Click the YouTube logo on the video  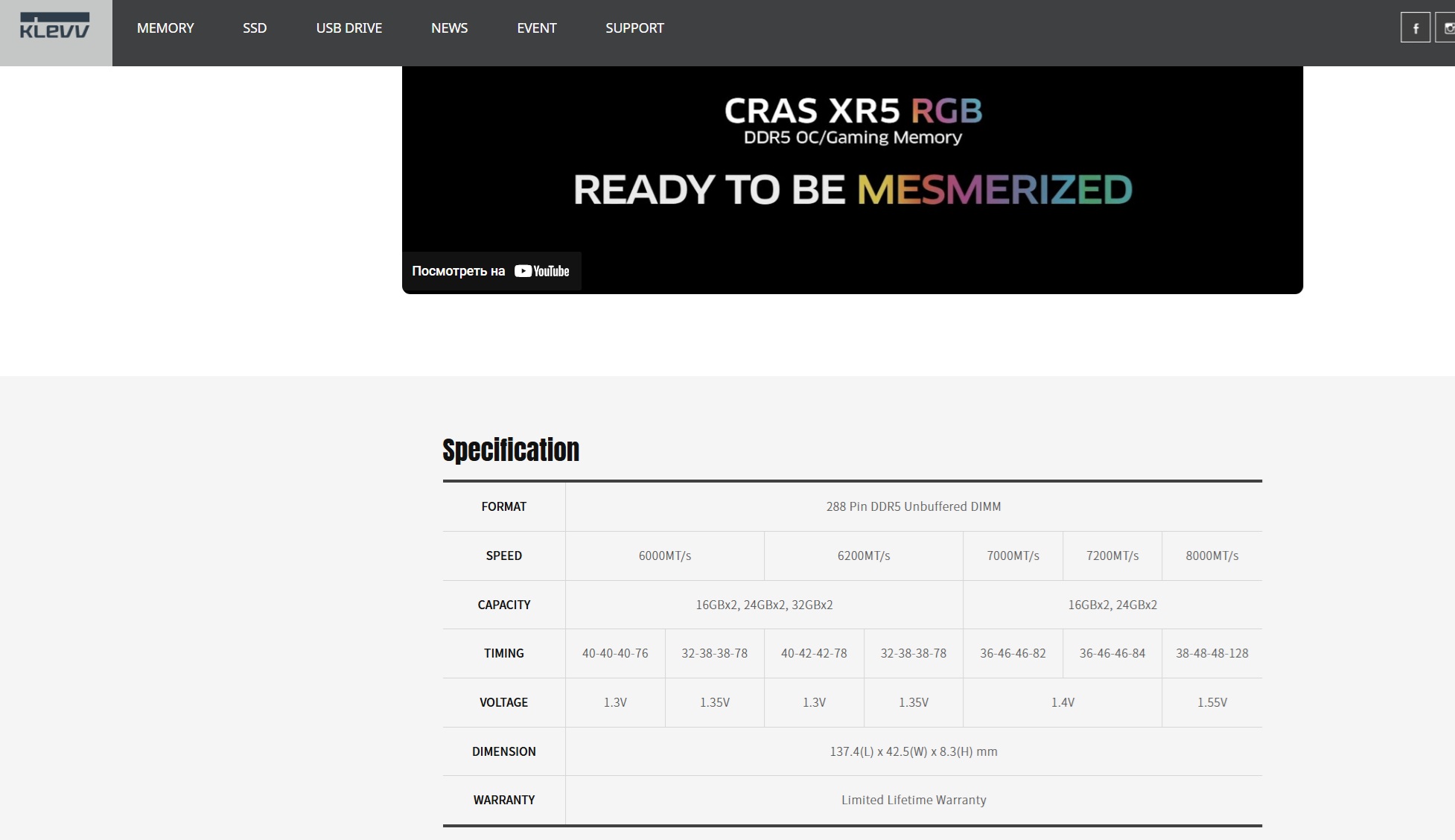coord(542,271)
